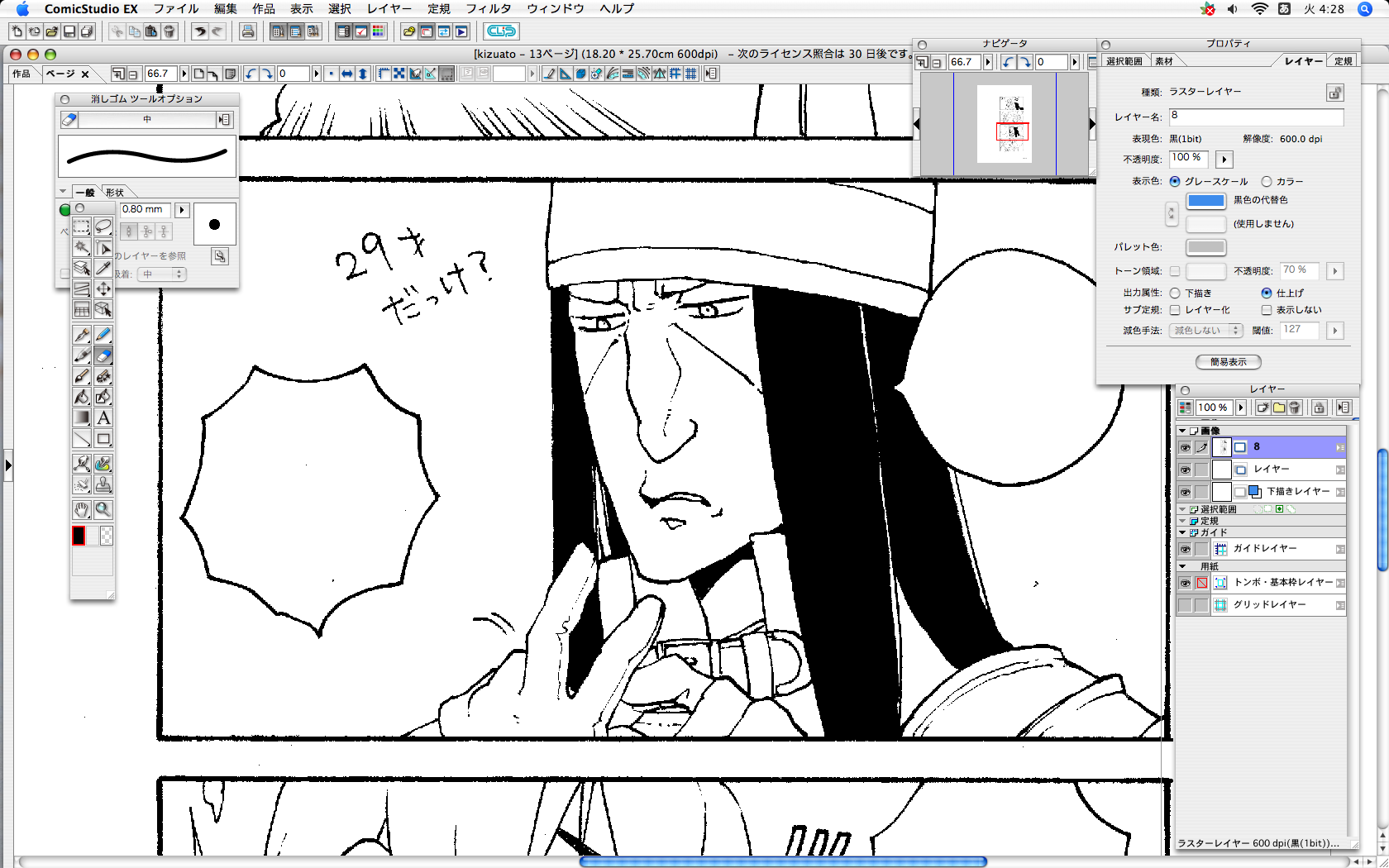Screen dimensions: 1389x868
Task: Open the レイヤー menu in the menu bar
Action: 389,8
